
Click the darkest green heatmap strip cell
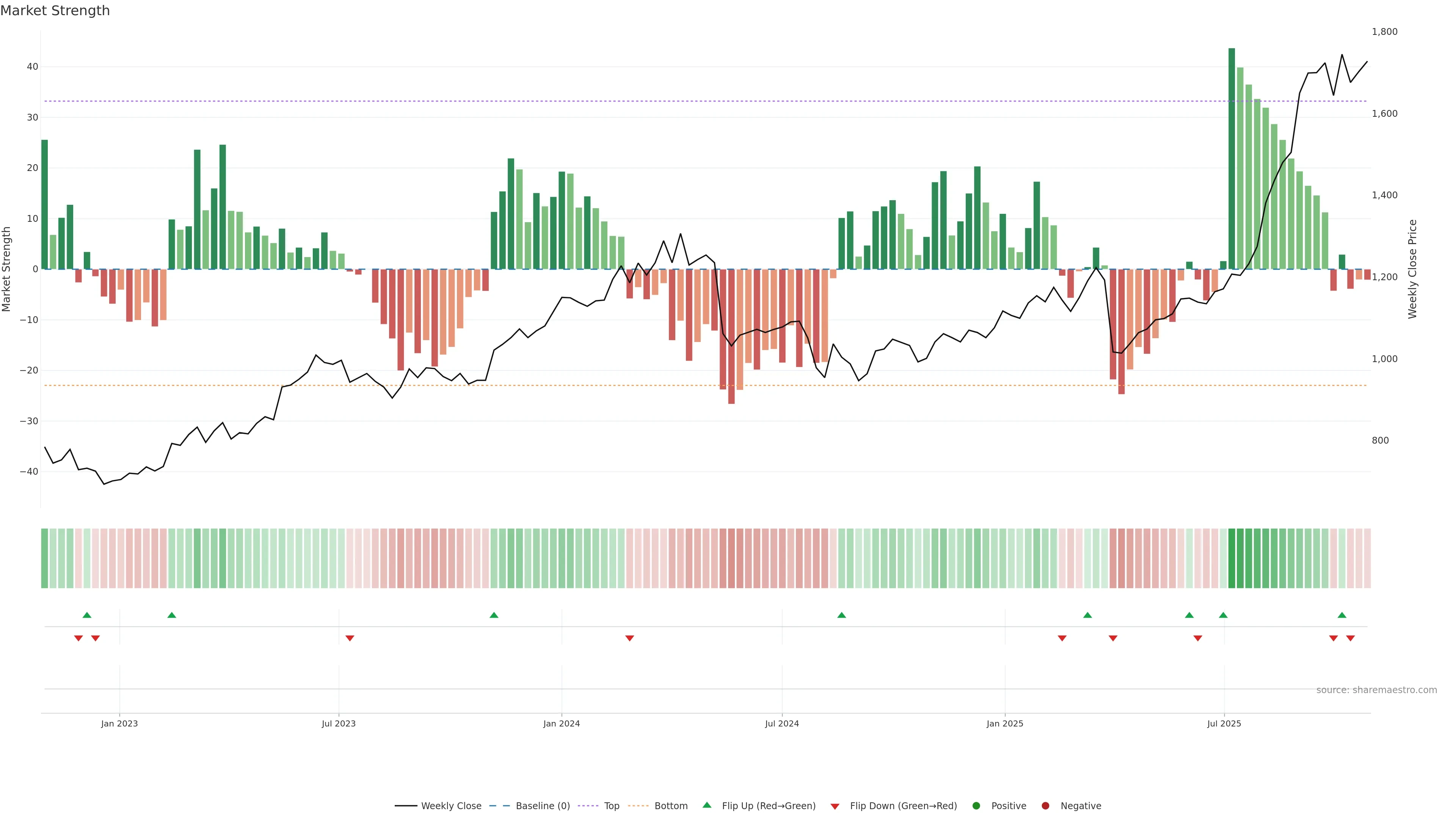click(1232, 559)
